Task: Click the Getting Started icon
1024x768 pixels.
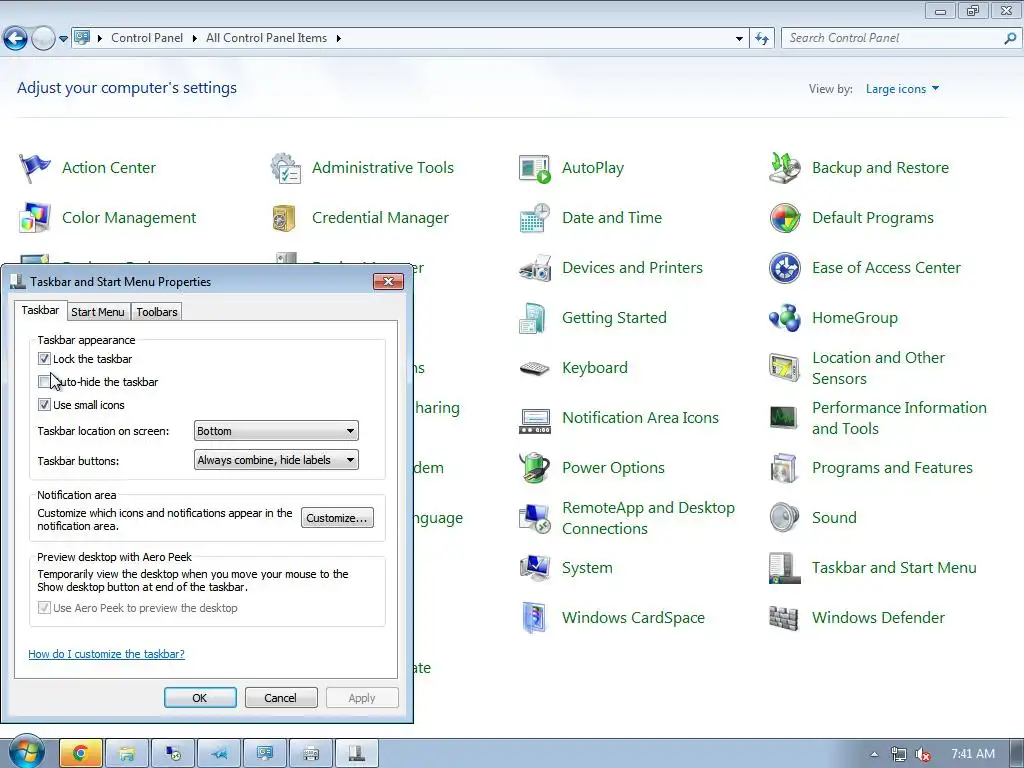Action: pos(534,318)
